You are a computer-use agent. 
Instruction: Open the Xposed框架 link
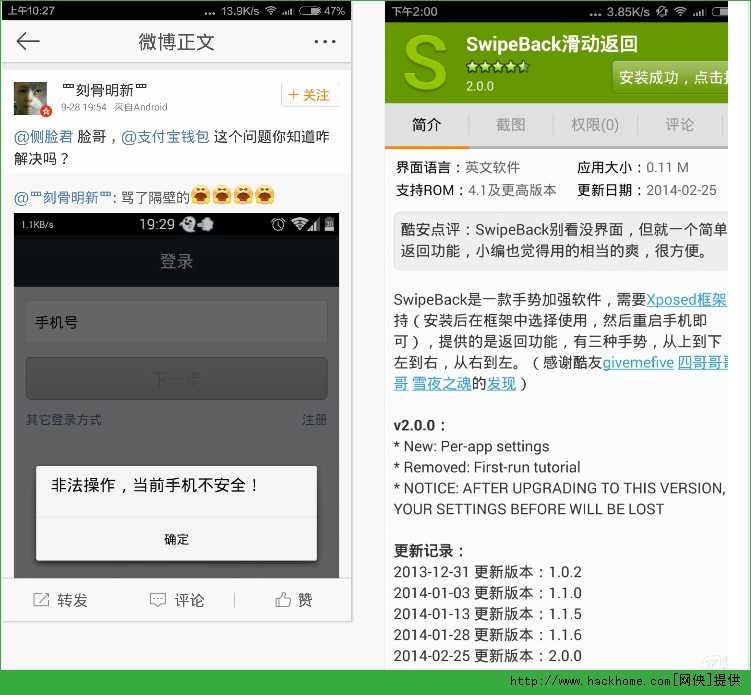tap(686, 300)
